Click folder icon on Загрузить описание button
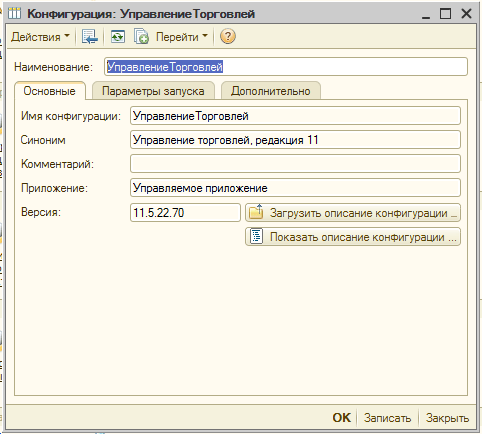This screenshot has height=434, width=482. click(256, 212)
